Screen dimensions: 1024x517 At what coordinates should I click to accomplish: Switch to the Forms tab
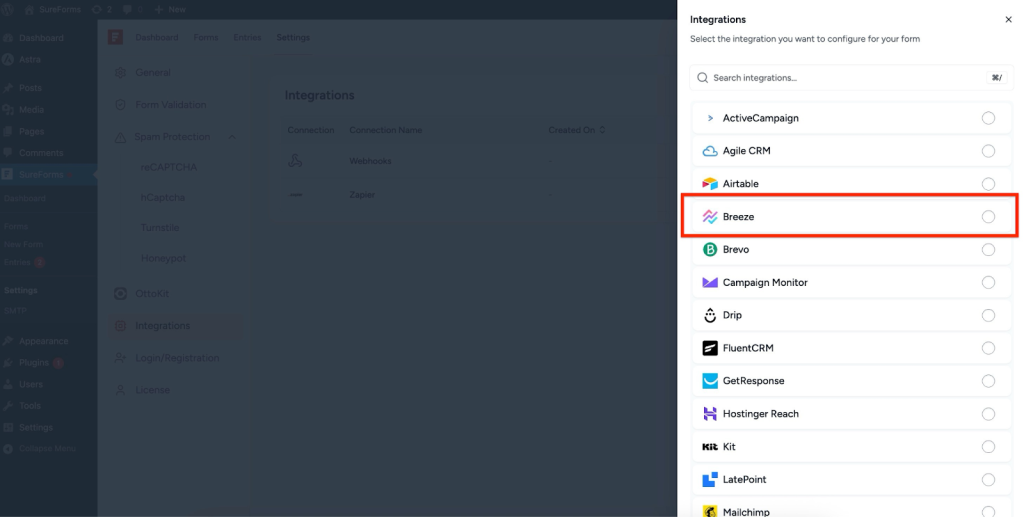(x=206, y=37)
